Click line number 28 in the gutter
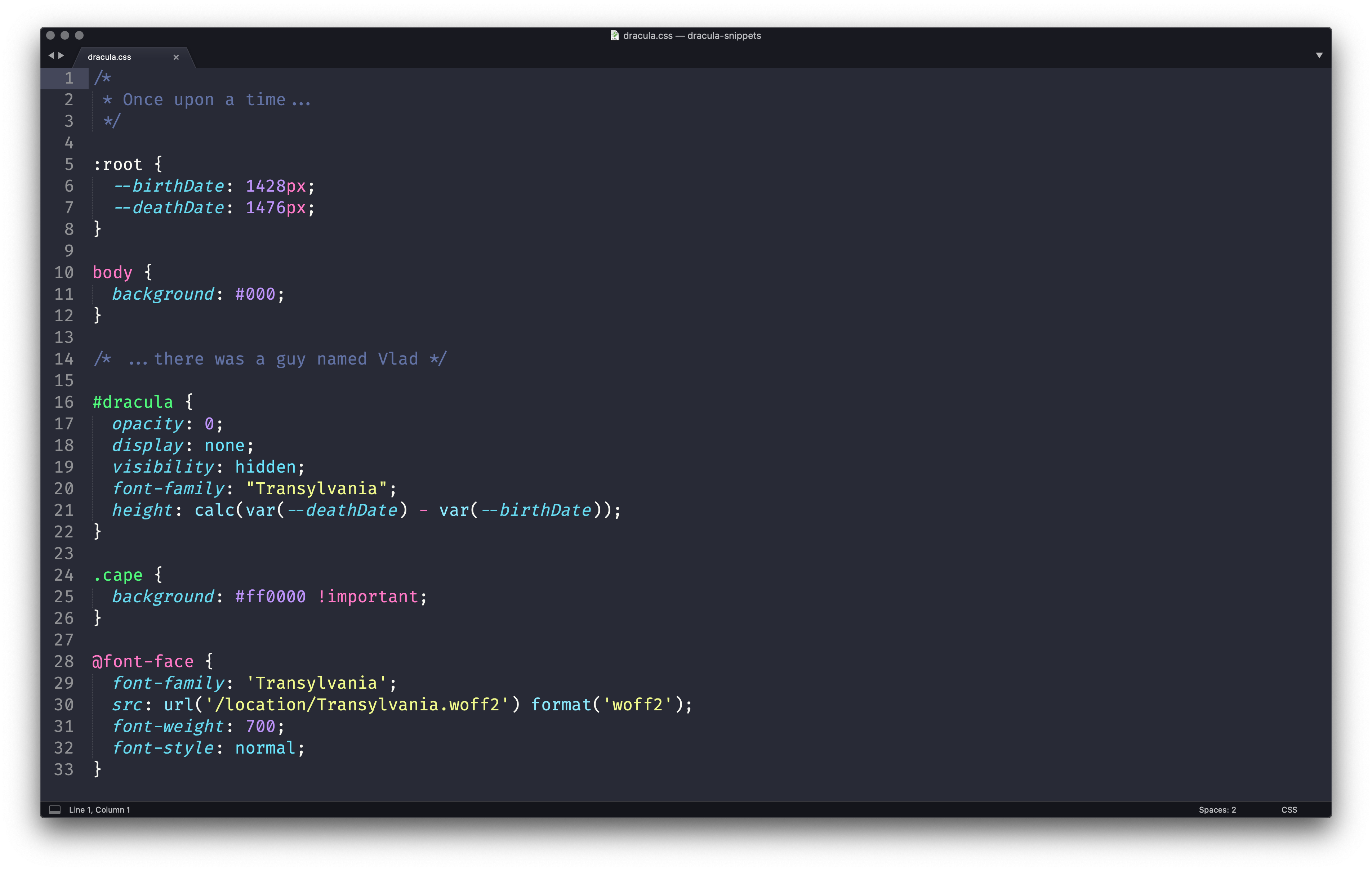Image resolution: width=1372 pixels, height=871 pixels. coord(64,661)
